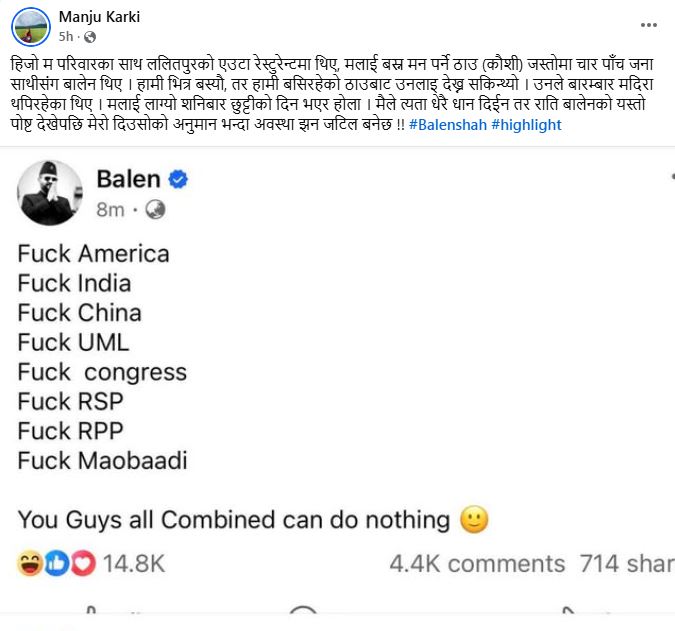Click the blue verified badge next to Balen
Screen dimensions: 675x631
click(178, 180)
